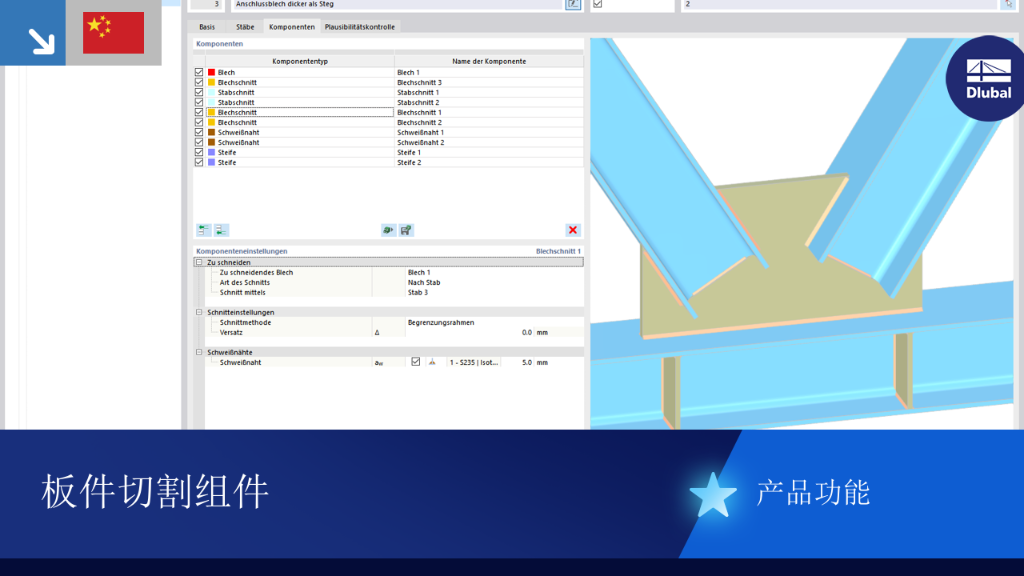Uncheck the Blech 1 component checkbox
The height and width of the screenshot is (576, 1024).
point(199,72)
